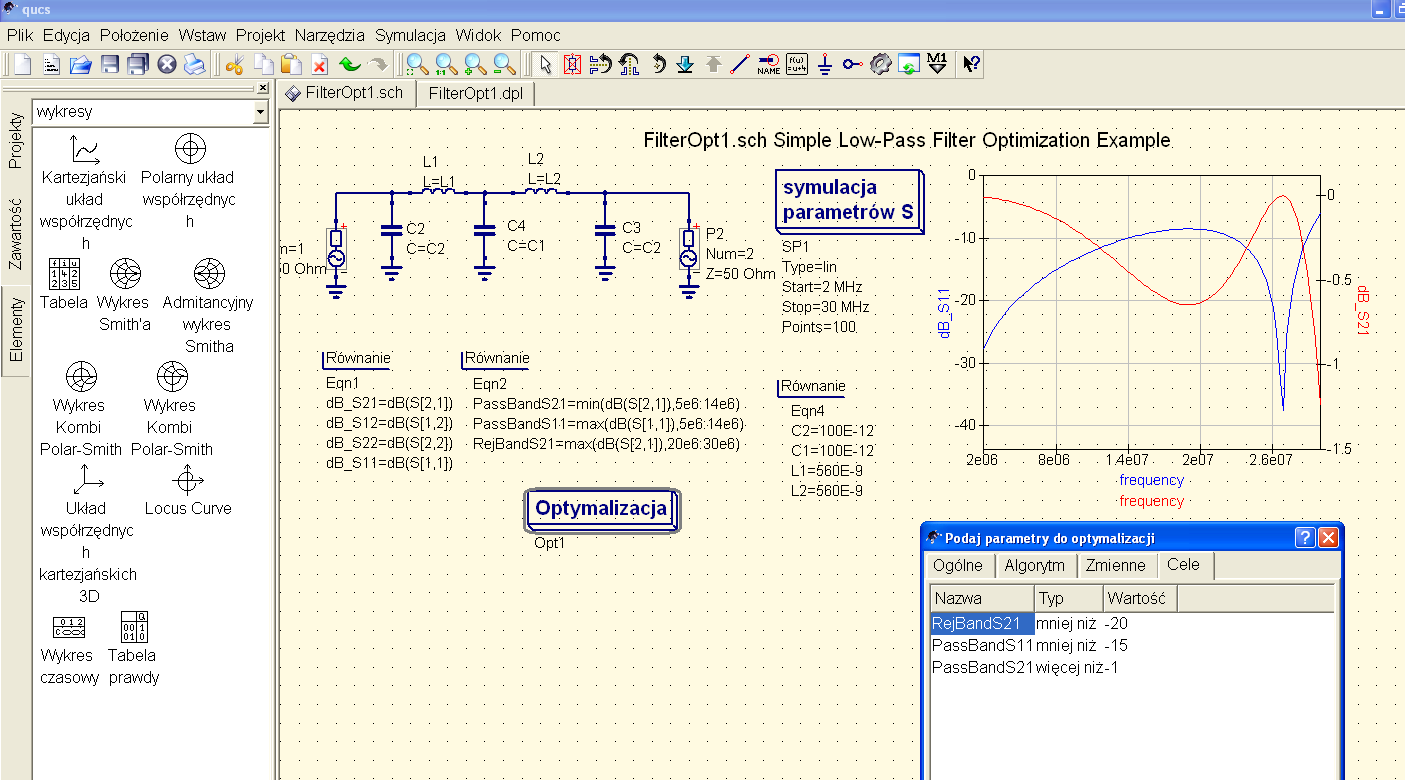Click the Save document toolbar icon
This screenshot has width=1405, height=780.
[x=110, y=65]
